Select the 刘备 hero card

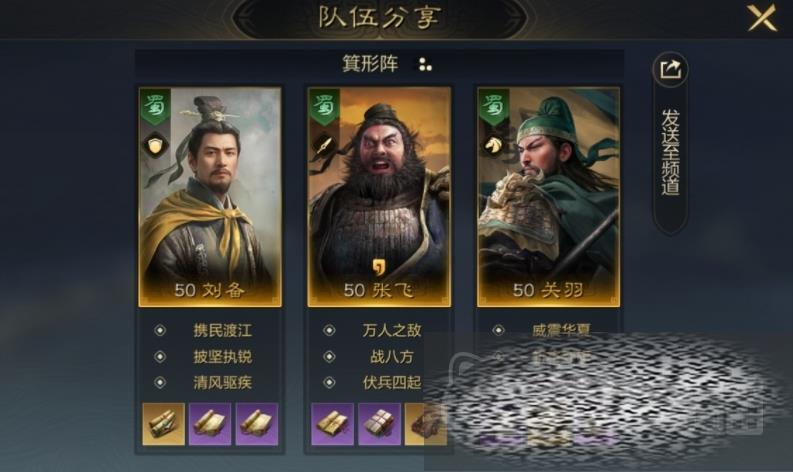pos(210,197)
